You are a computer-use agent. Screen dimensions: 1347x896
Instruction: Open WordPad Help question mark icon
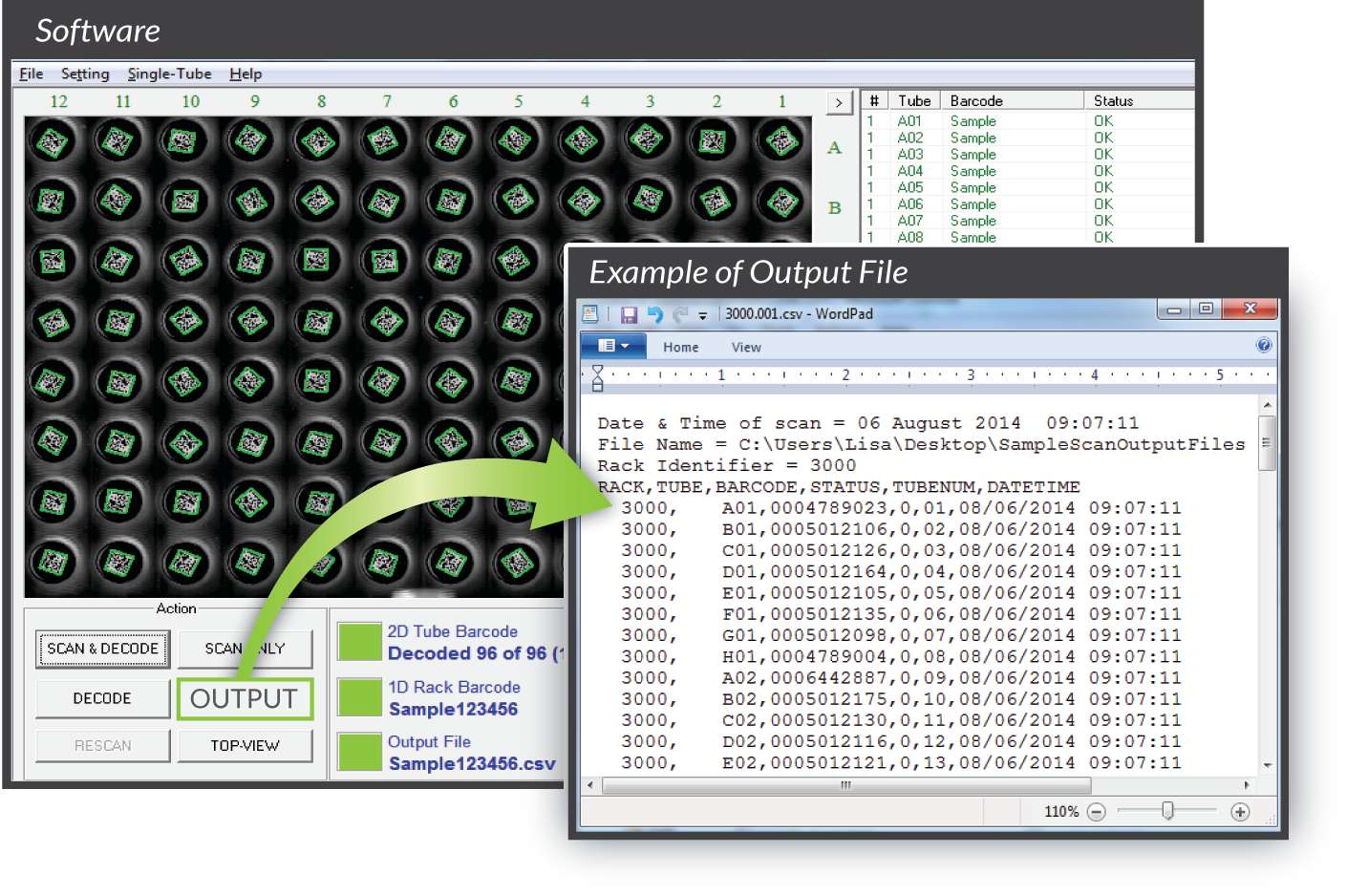click(1264, 346)
